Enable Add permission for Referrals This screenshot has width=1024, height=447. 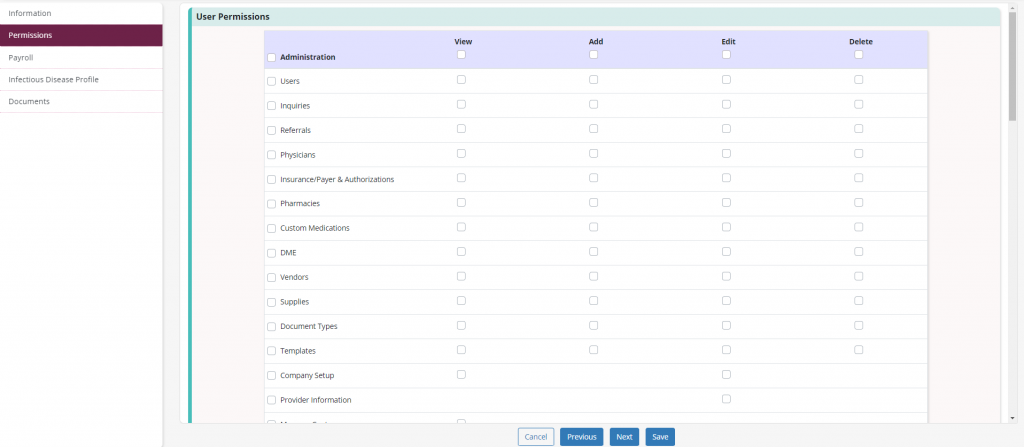tap(593, 129)
